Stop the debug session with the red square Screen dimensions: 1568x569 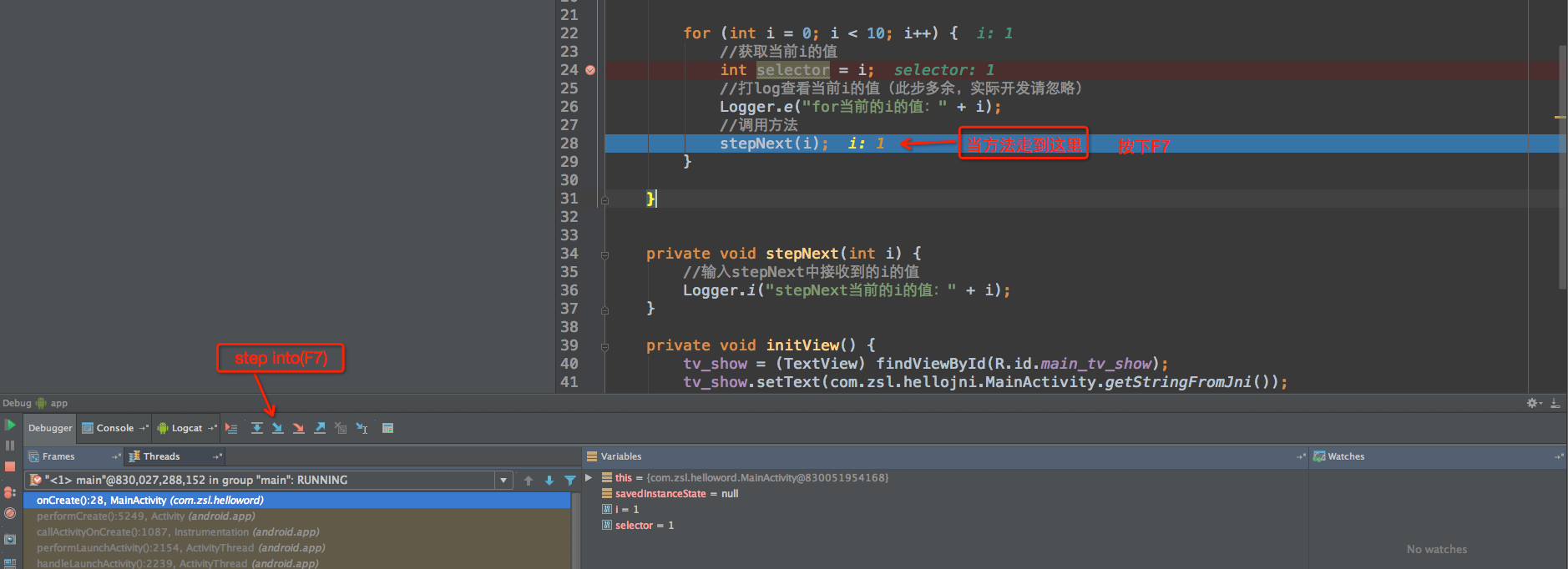(10, 466)
